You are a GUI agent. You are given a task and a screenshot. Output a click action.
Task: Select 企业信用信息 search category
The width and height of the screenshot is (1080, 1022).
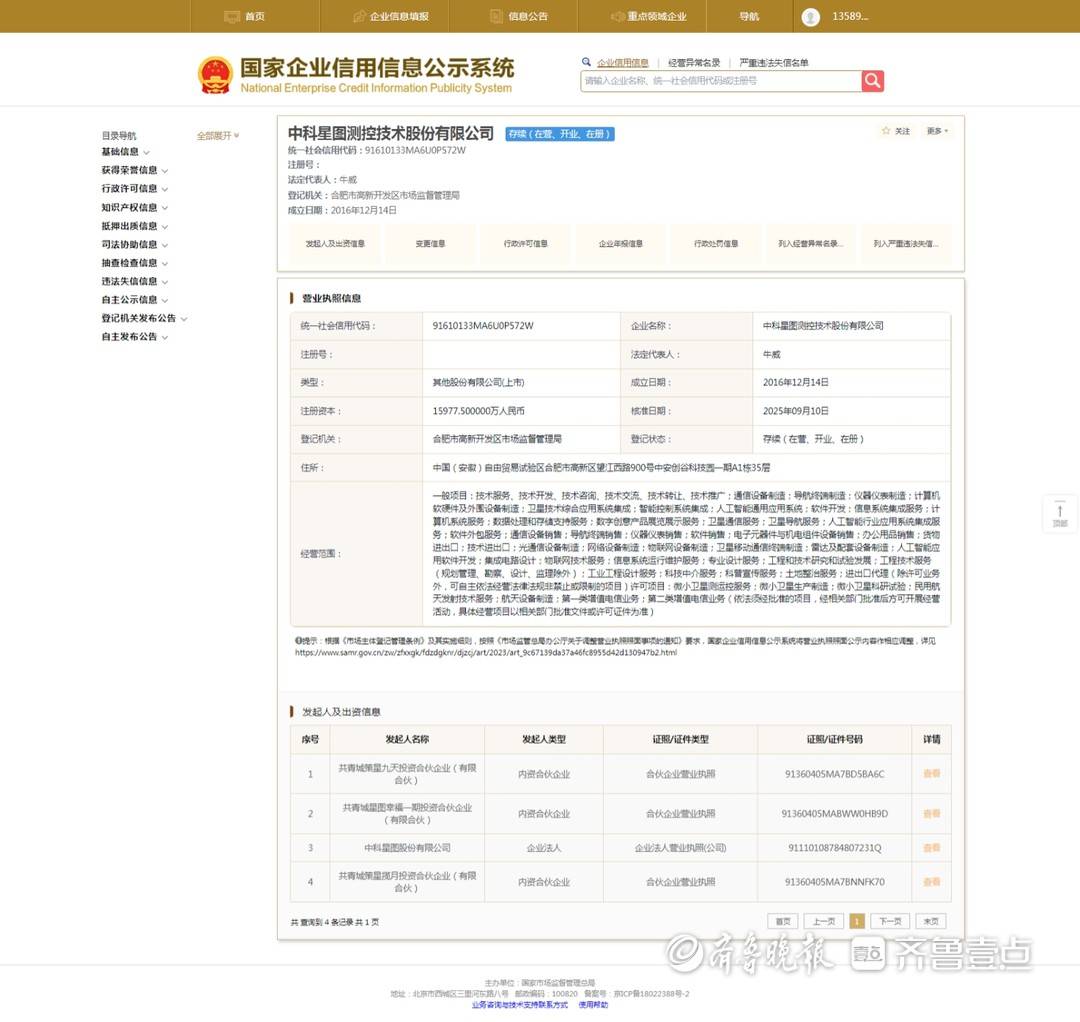tap(623, 63)
